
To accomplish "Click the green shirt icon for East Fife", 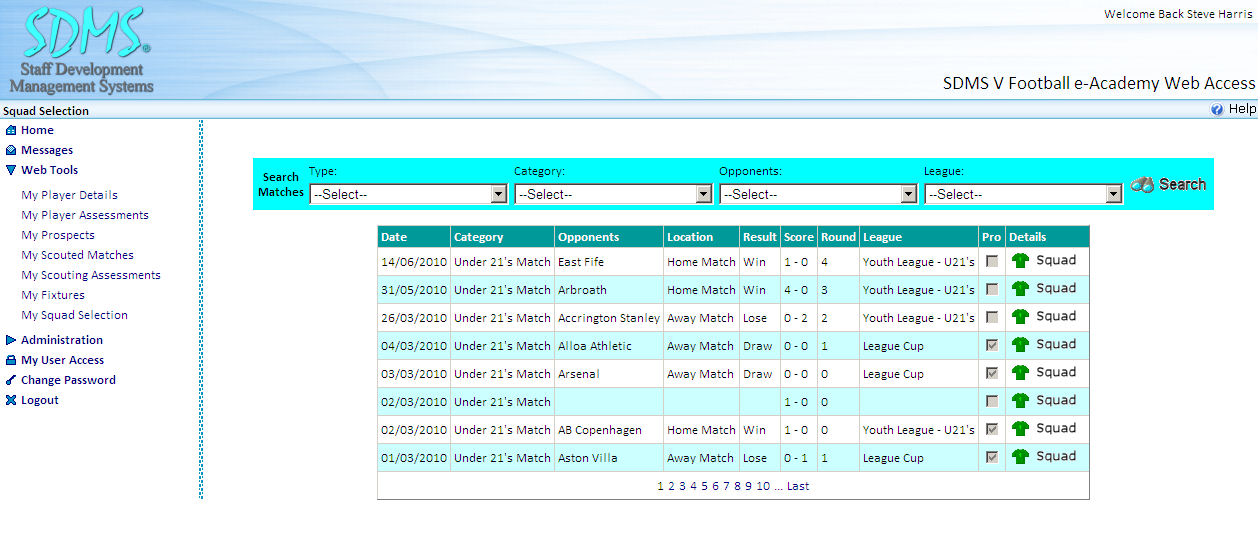I will (x=1020, y=261).
